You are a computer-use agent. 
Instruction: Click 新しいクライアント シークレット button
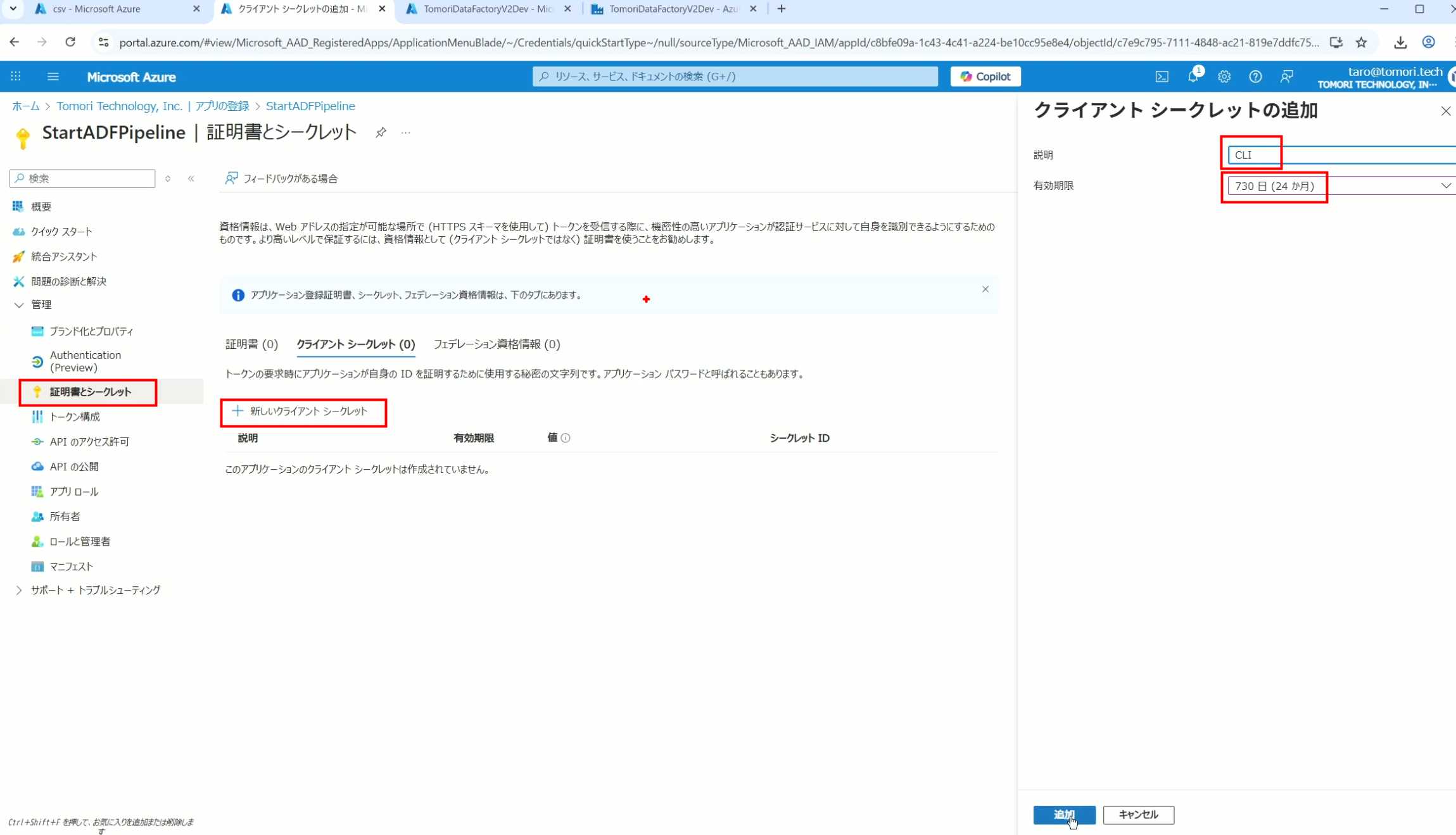click(303, 411)
